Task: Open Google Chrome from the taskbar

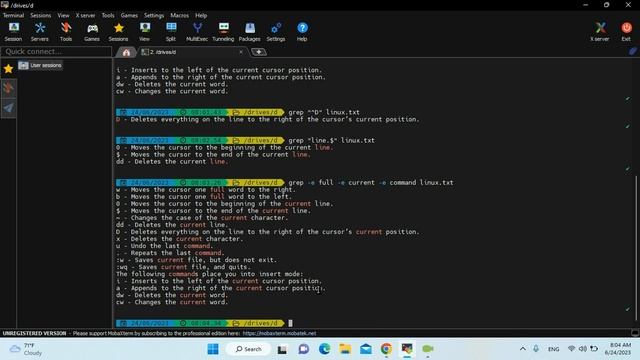Action: [x=386, y=349]
